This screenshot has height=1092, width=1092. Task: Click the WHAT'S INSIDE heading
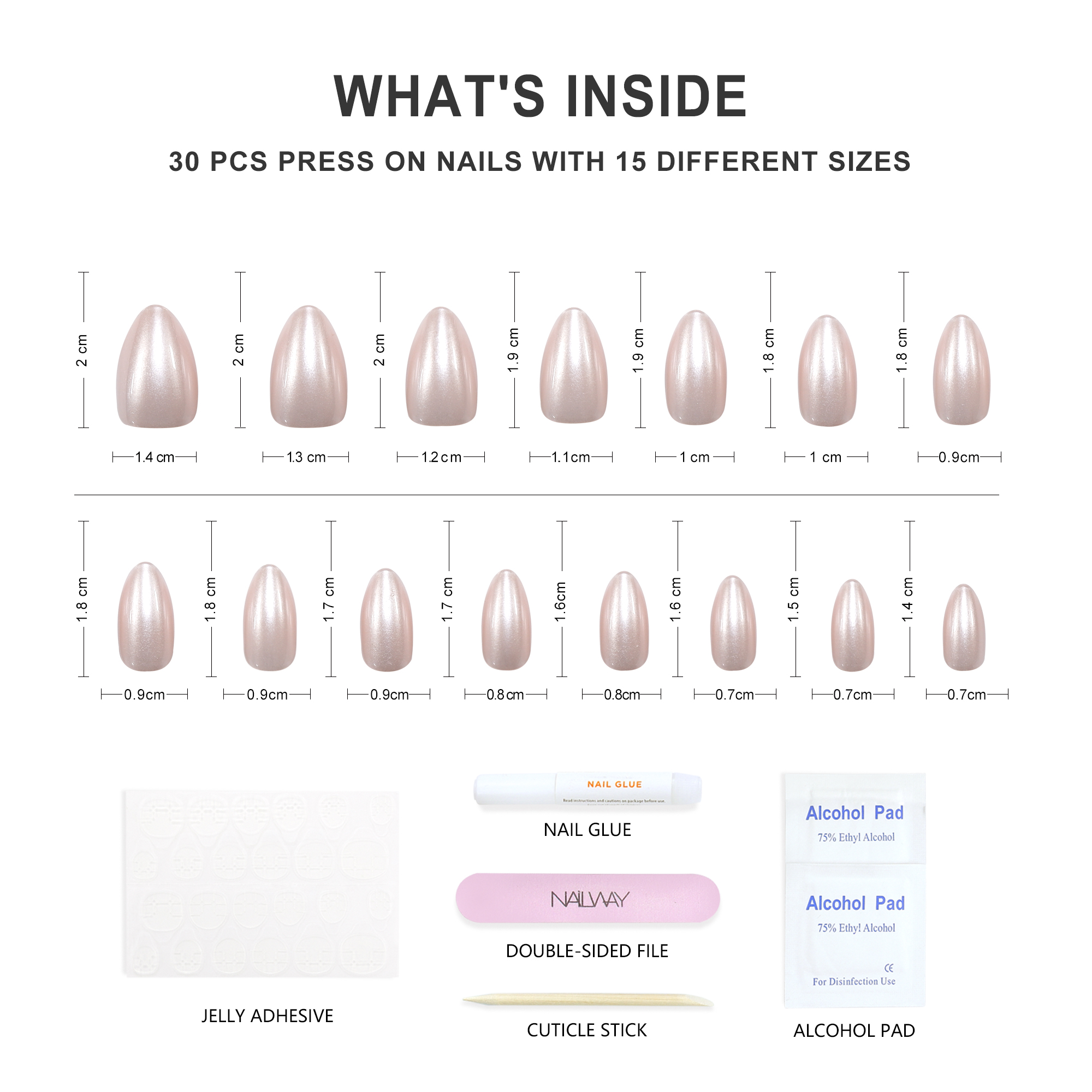[x=541, y=96]
